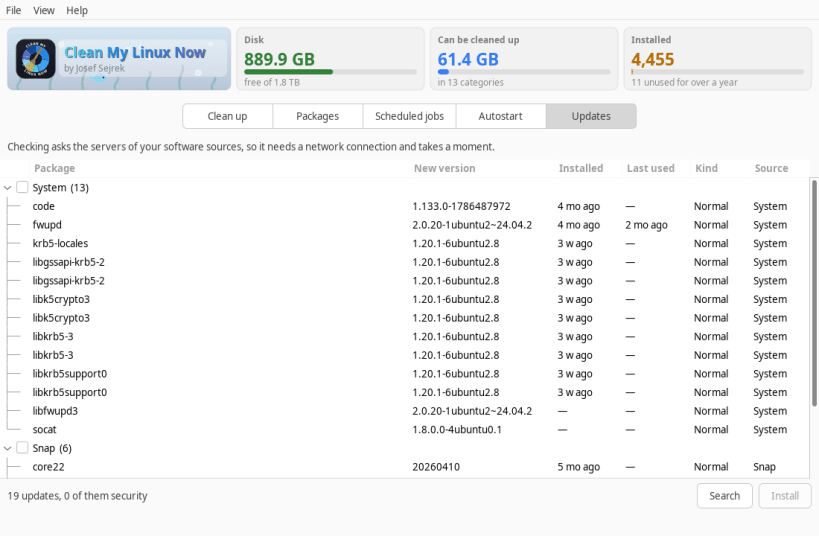The image size is (819, 536).
Task: Switch to the Scheduled jobs tab
Action: 410,116
